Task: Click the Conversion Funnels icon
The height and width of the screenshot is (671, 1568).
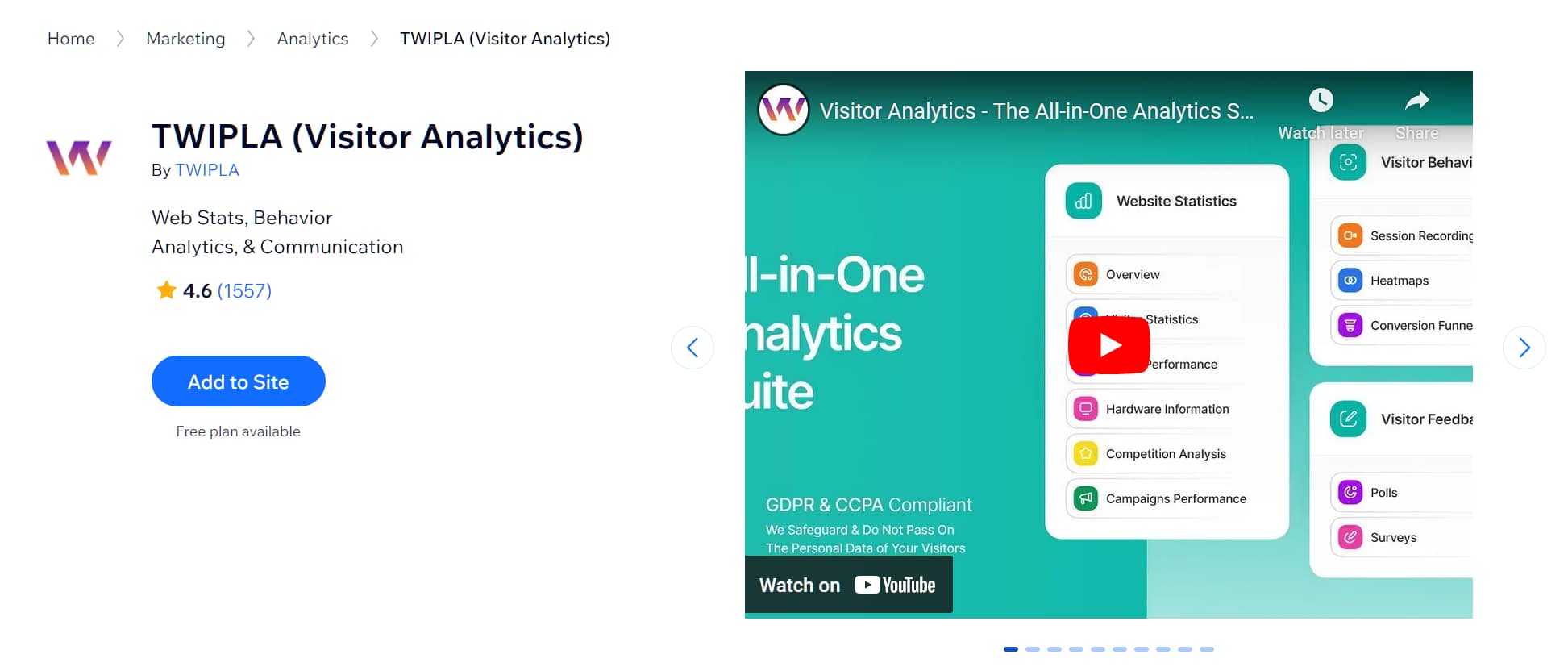Action: point(1350,325)
